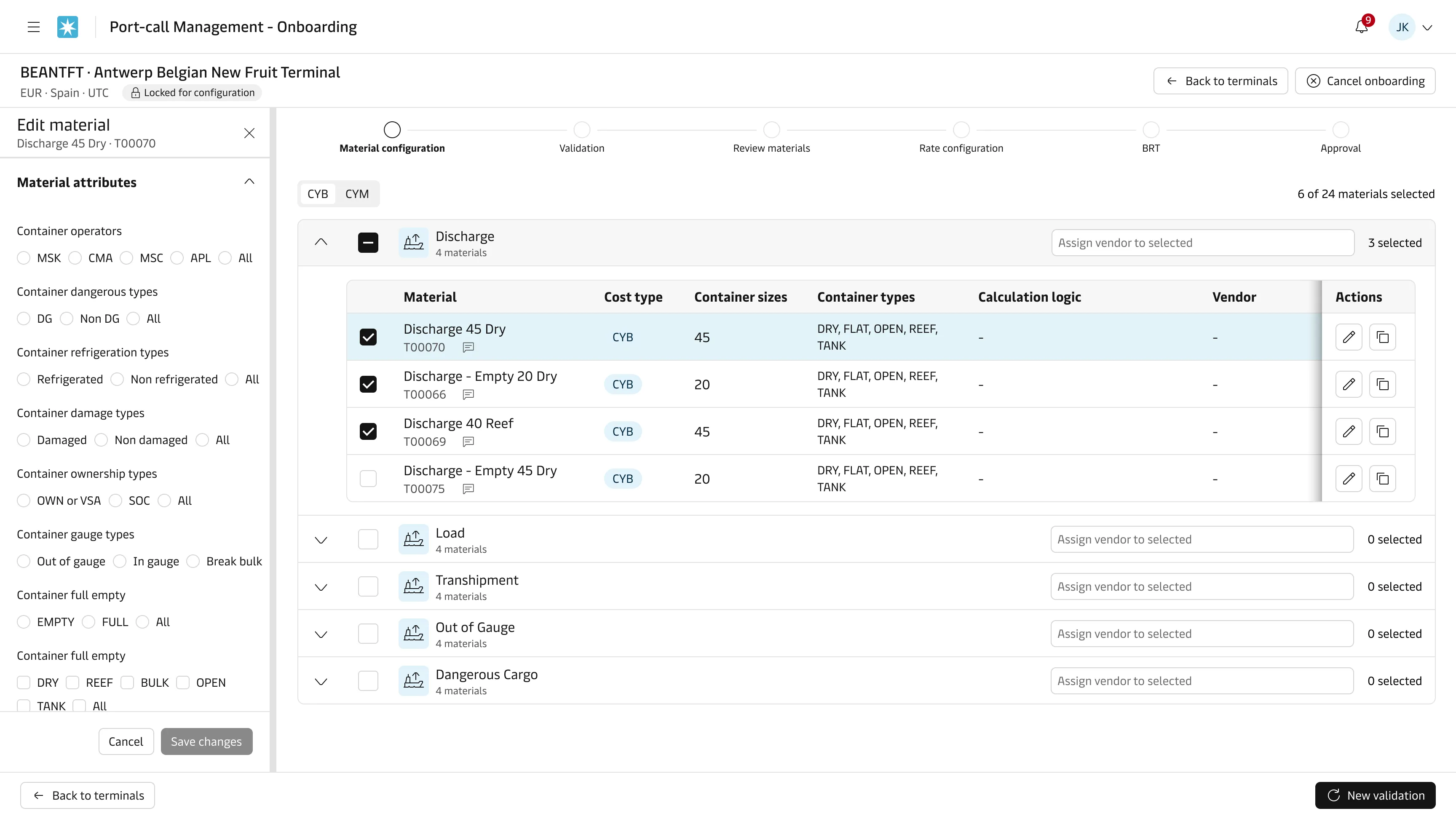Select all Transhipment group materials
The height and width of the screenshot is (819, 1456).
(x=368, y=587)
